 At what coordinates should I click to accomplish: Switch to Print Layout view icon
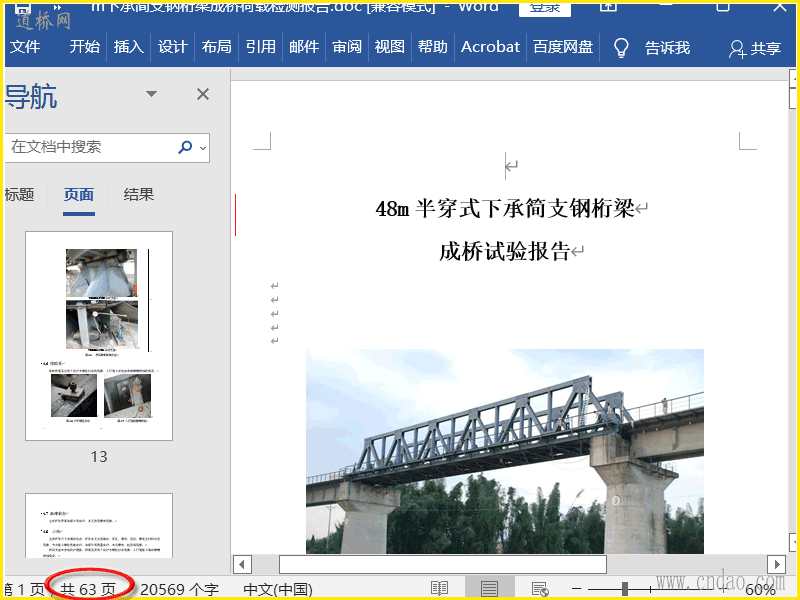point(489,588)
